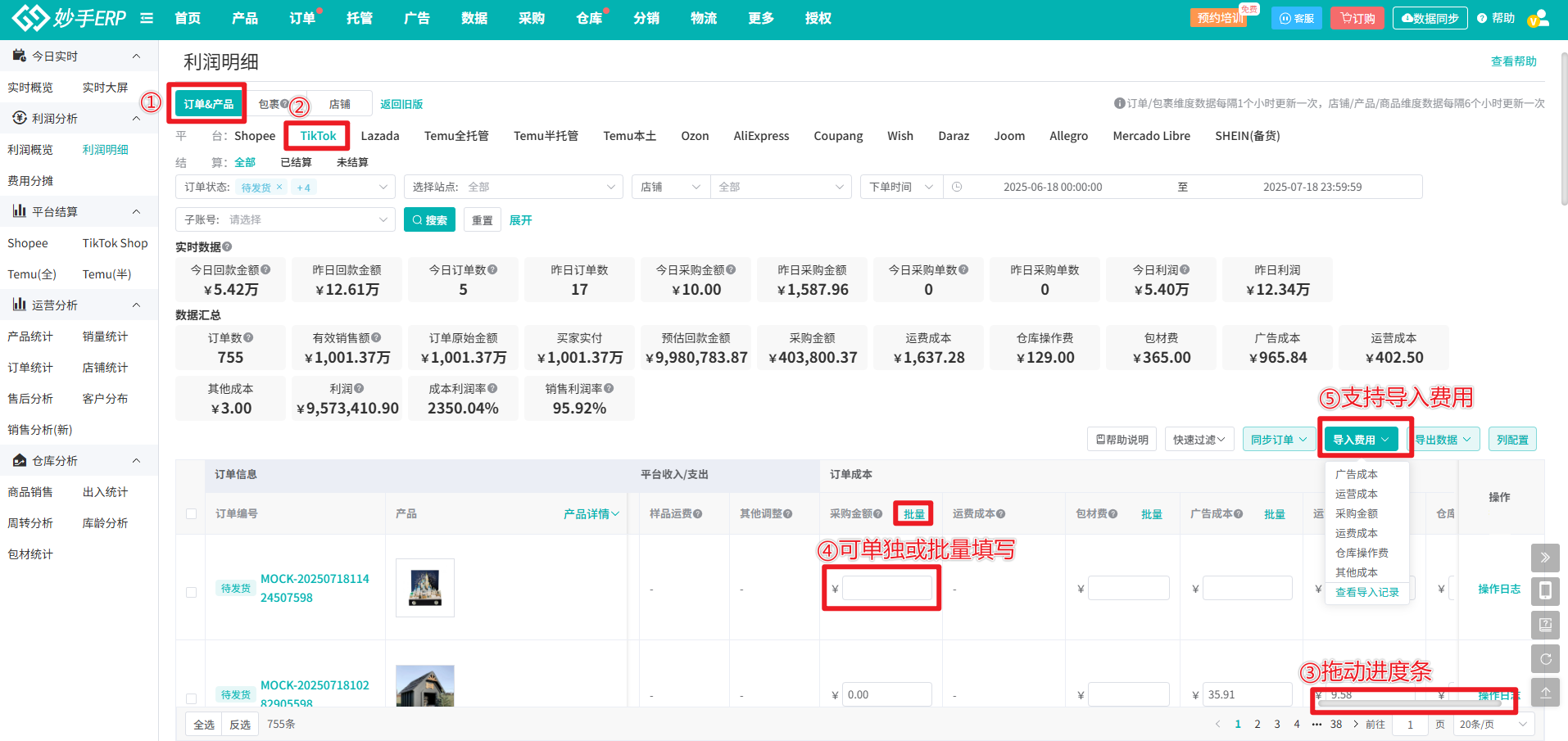
Task: Select 全部 settlement filter
Action: click(245, 162)
